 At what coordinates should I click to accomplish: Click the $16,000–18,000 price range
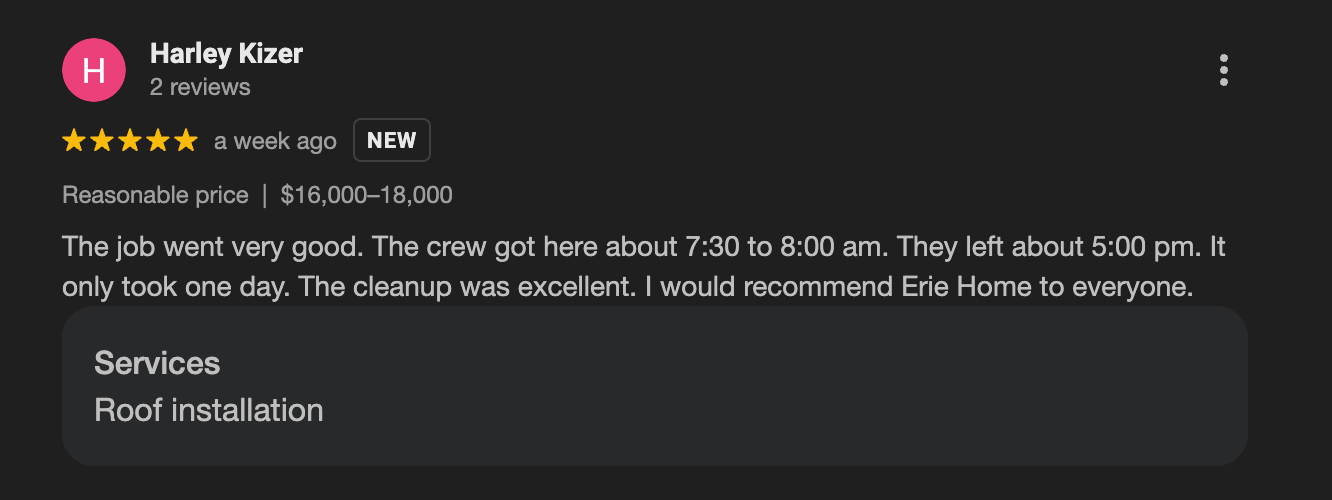(367, 195)
